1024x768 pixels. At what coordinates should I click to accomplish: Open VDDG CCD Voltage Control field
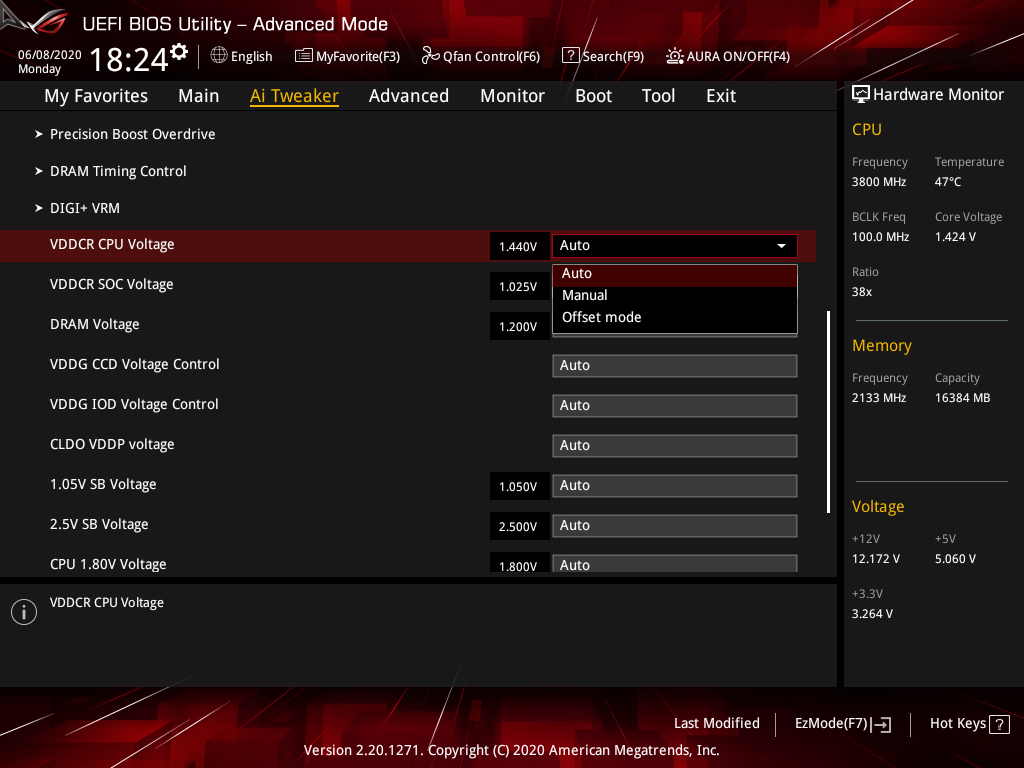(x=675, y=366)
